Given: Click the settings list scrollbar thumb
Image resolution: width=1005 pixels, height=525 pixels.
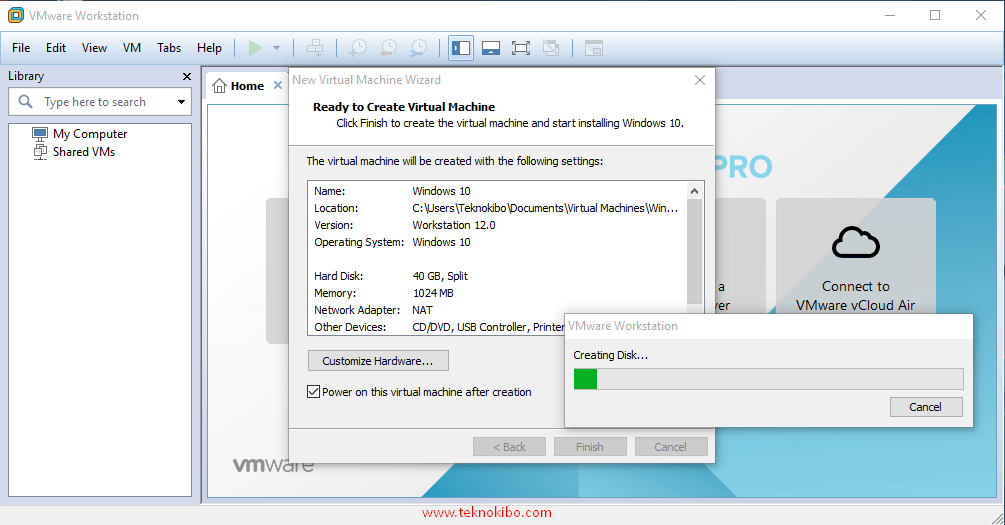Looking at the screenshot, I should [x=695, y=251].
